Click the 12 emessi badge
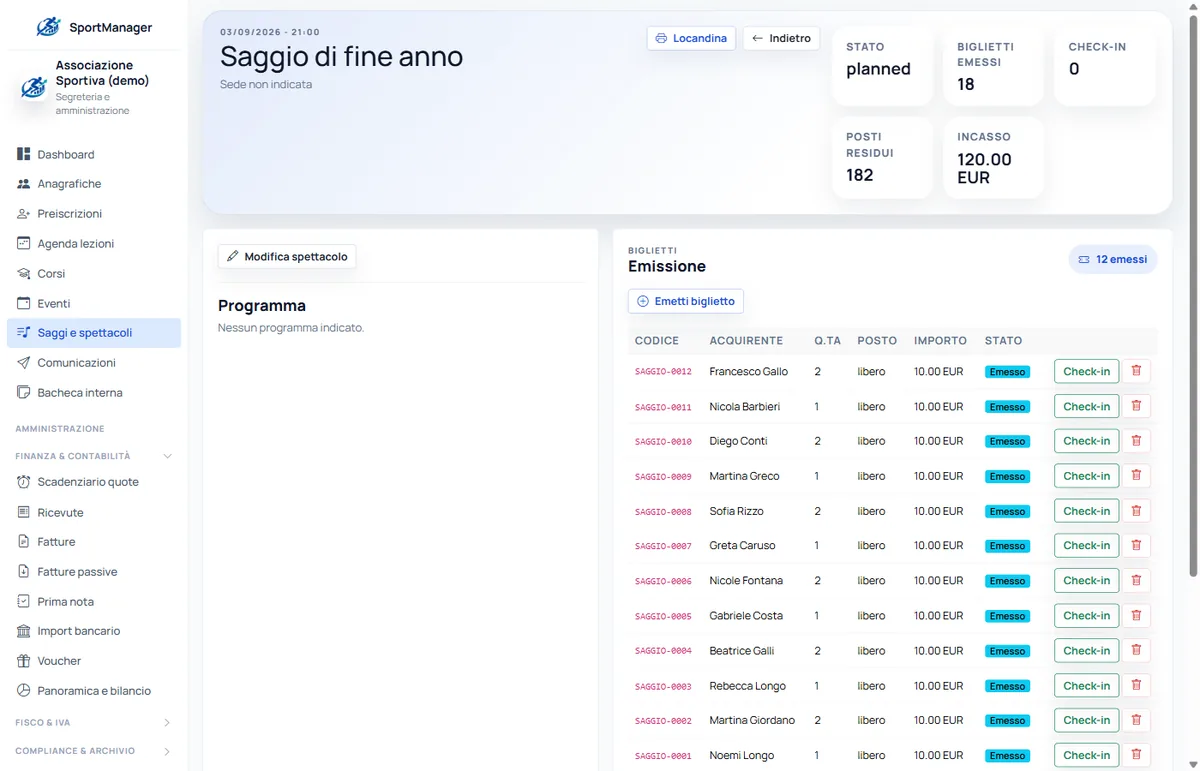 coord(1113,259)
